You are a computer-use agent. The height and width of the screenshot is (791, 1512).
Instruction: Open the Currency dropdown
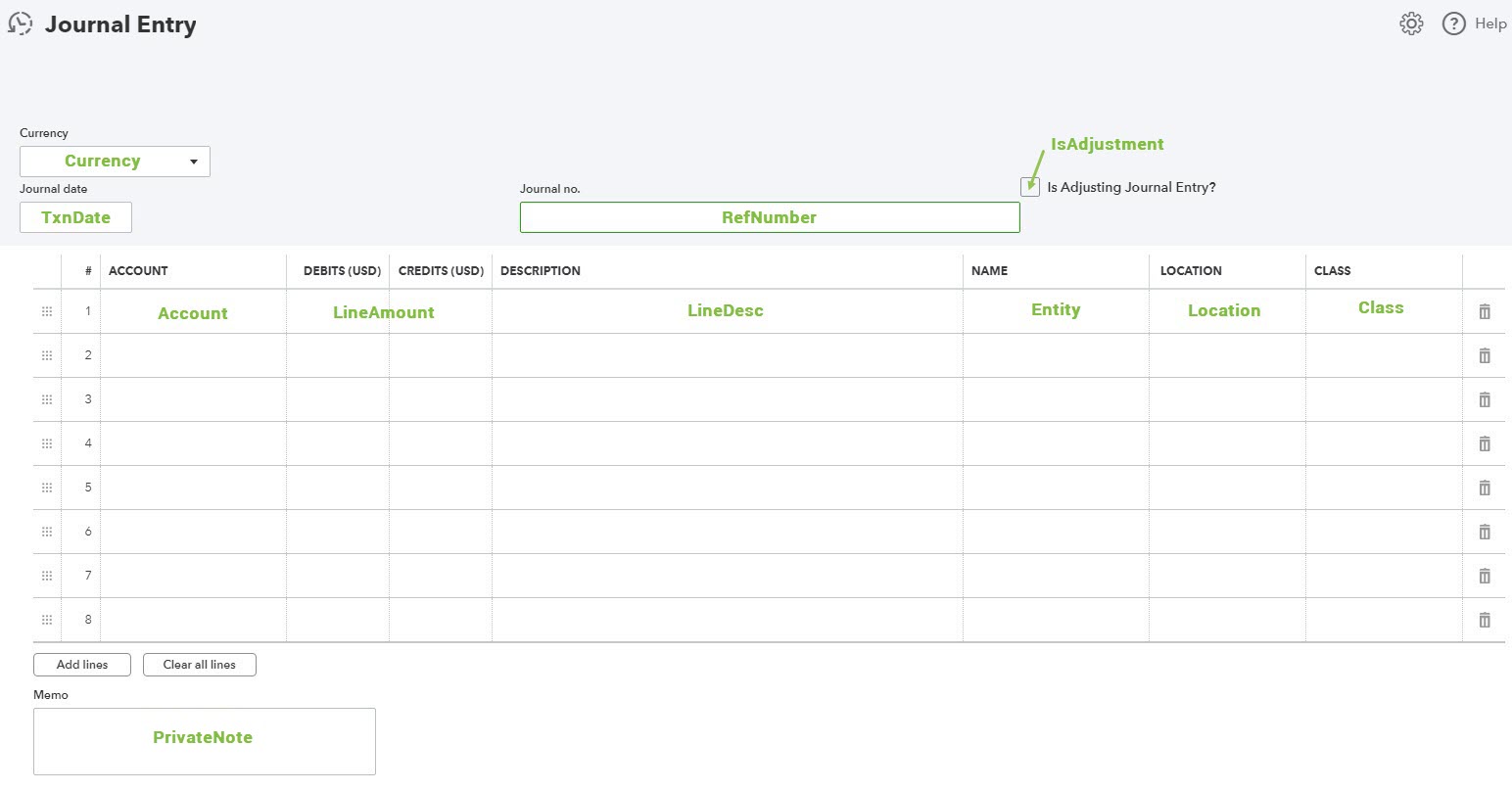(x=115, y=162)
